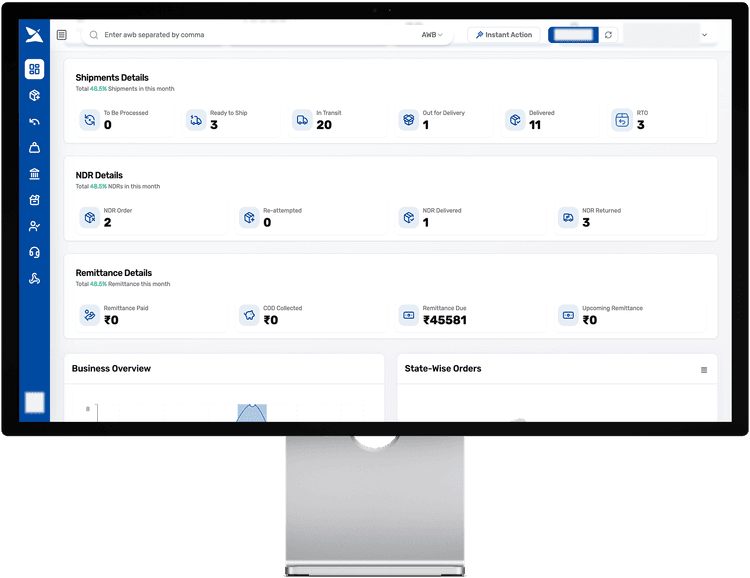Click the Remittance Paid hand icon
Viewport: 750px width, 578px height.
pyautogui.click(x=89, y=315)
